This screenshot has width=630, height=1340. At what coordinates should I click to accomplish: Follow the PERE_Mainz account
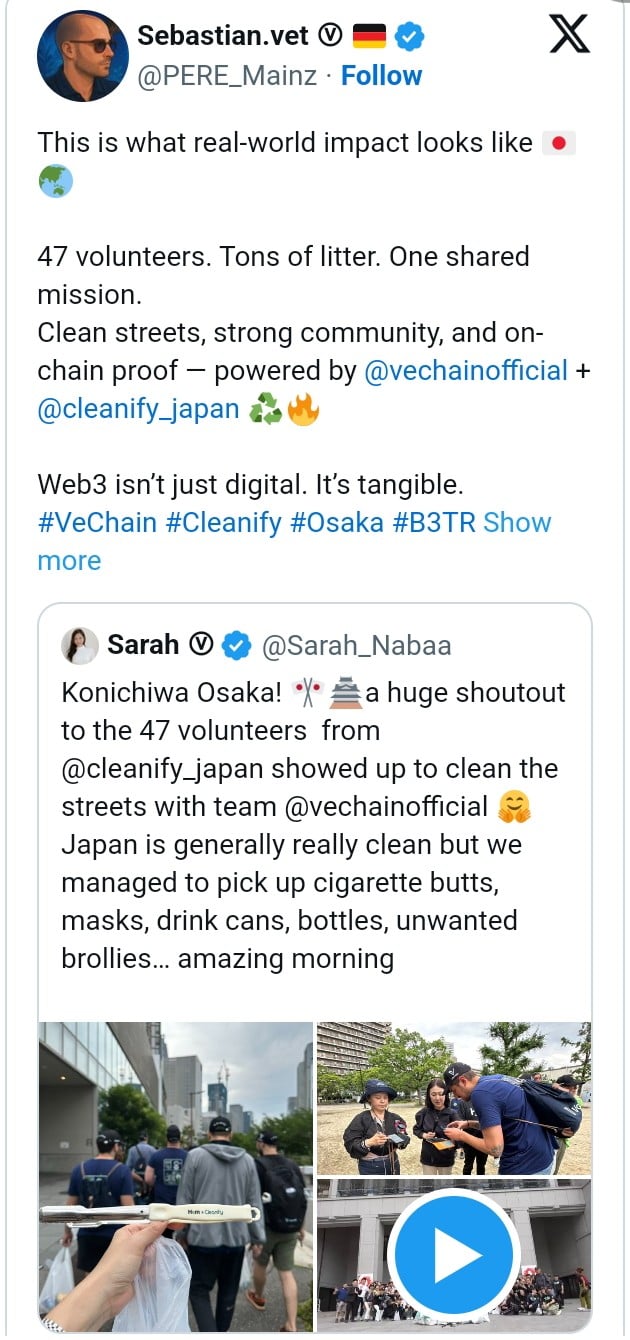coord(381,76)
